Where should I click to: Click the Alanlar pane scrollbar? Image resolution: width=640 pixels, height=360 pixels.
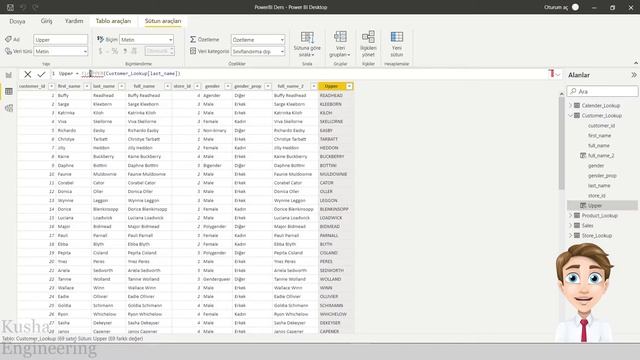tap(562, 143)
